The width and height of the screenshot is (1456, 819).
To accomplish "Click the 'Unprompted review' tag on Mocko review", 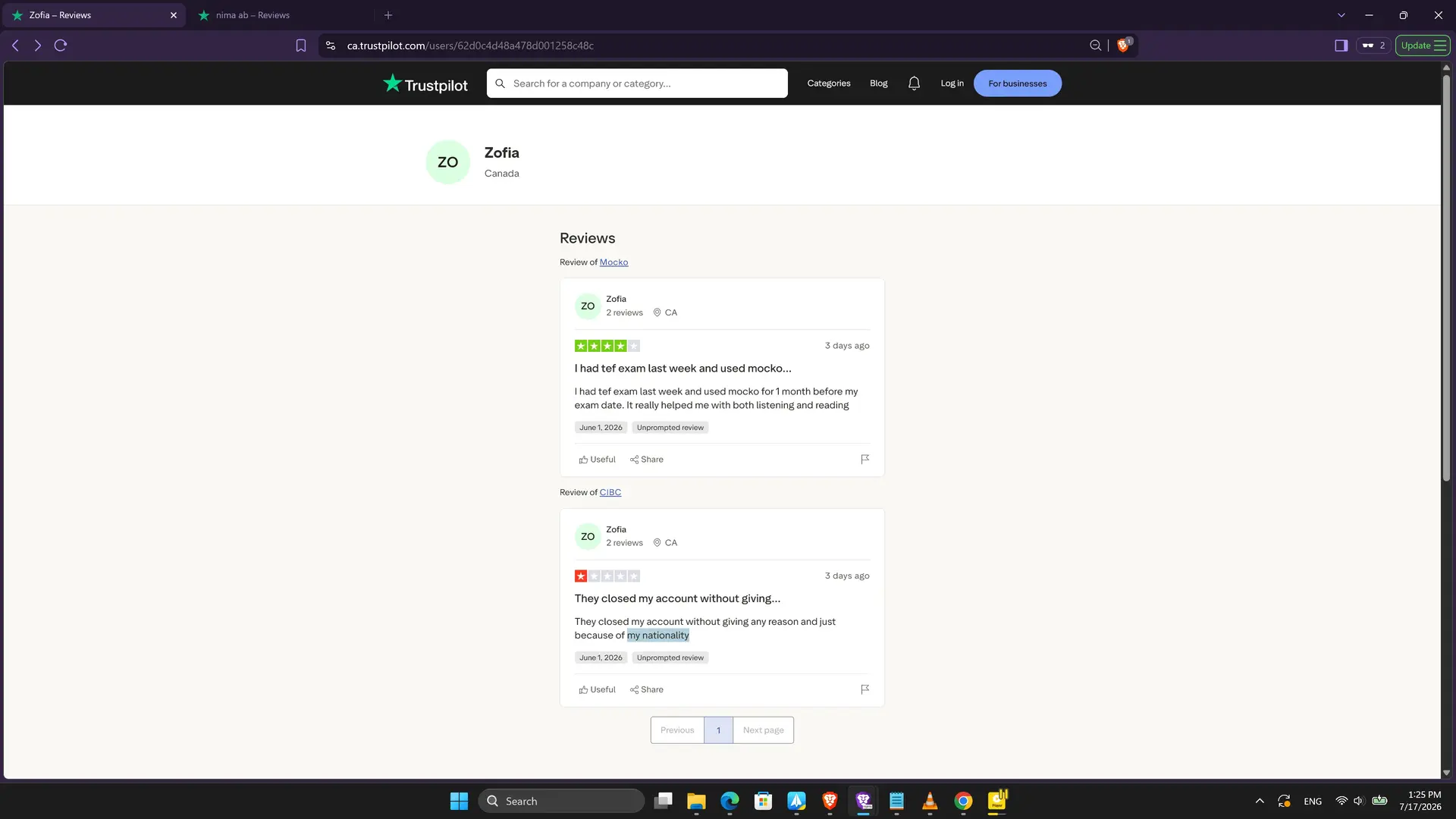I will pyautogui.click(x=670, y=428).
